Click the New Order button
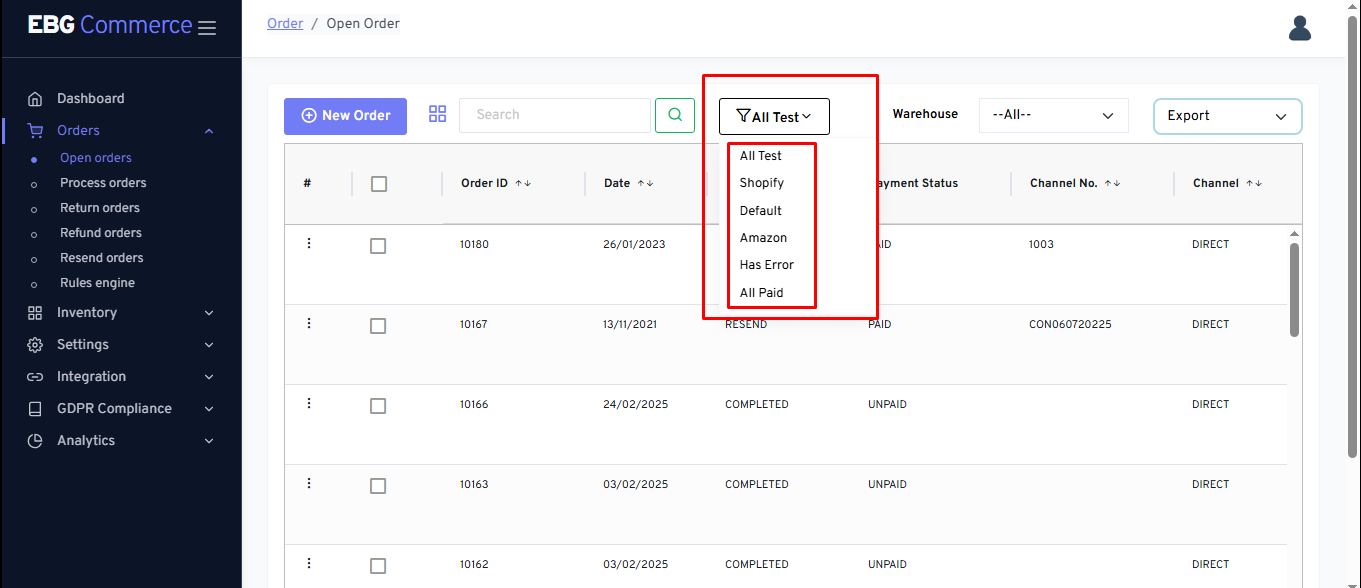The width and height of the screenshot is (1361, 588). click(345, 116)
